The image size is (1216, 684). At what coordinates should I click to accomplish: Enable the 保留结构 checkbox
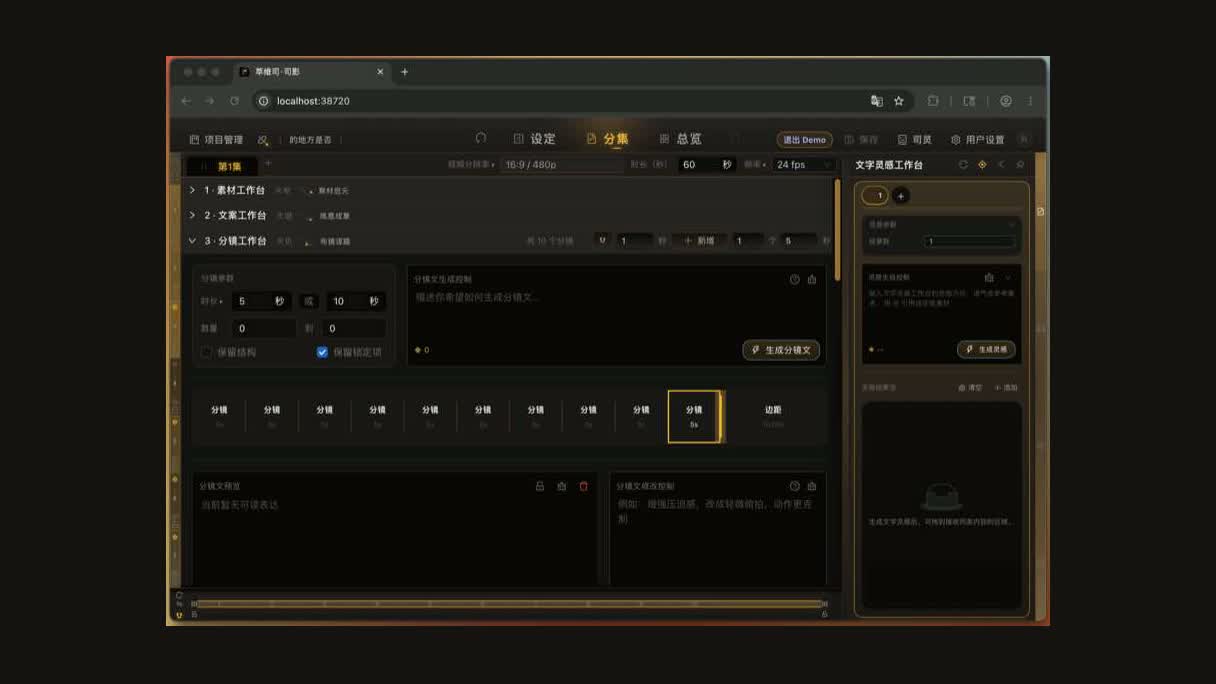pos(207,352)
